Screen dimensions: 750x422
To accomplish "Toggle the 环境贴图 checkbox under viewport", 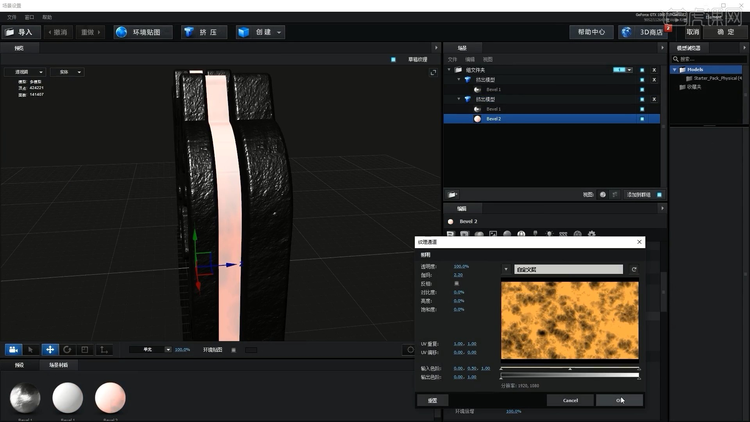I will (x=233, y=350).
